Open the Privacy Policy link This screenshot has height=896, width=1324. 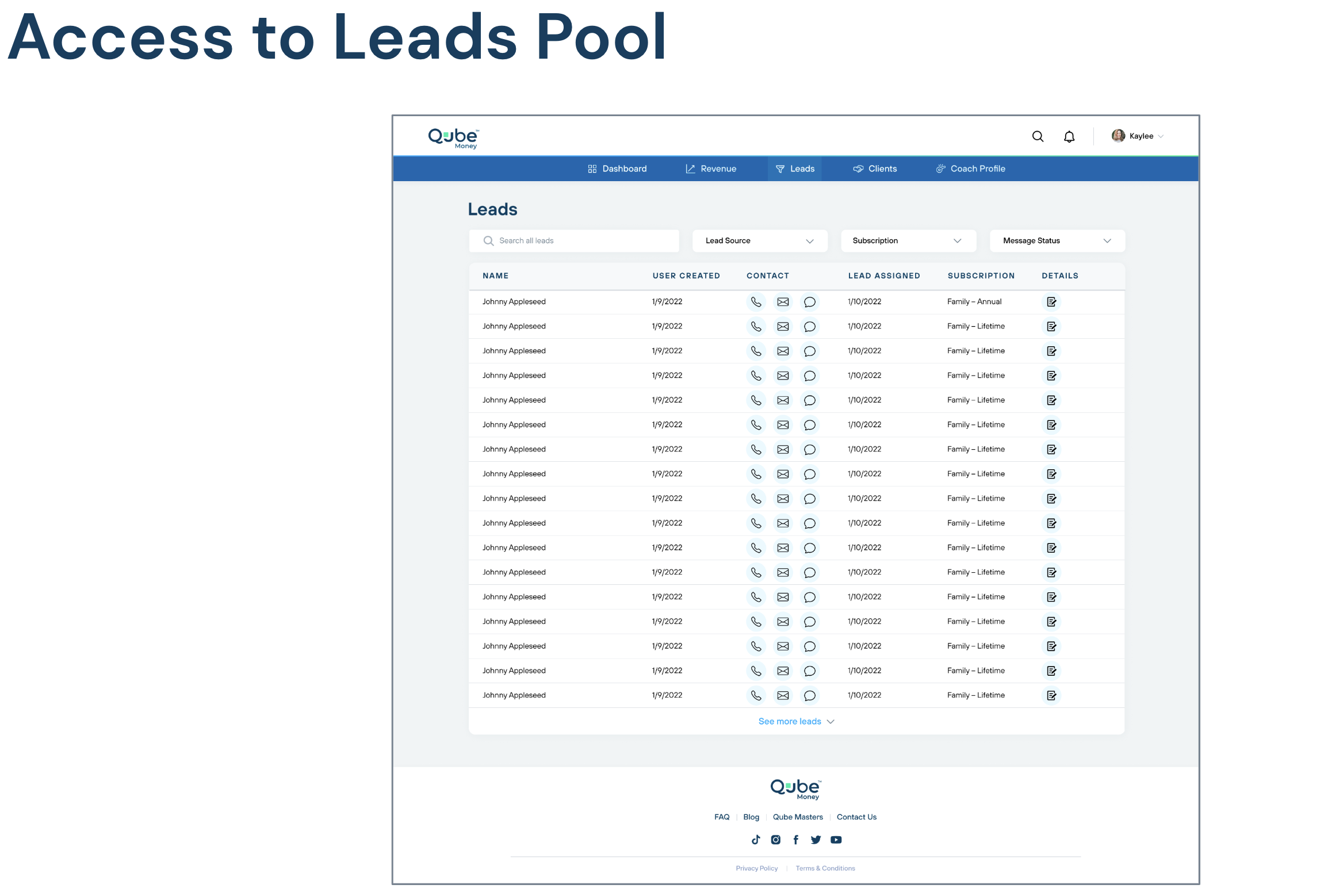pyautogui.click(x=757, y=868)
